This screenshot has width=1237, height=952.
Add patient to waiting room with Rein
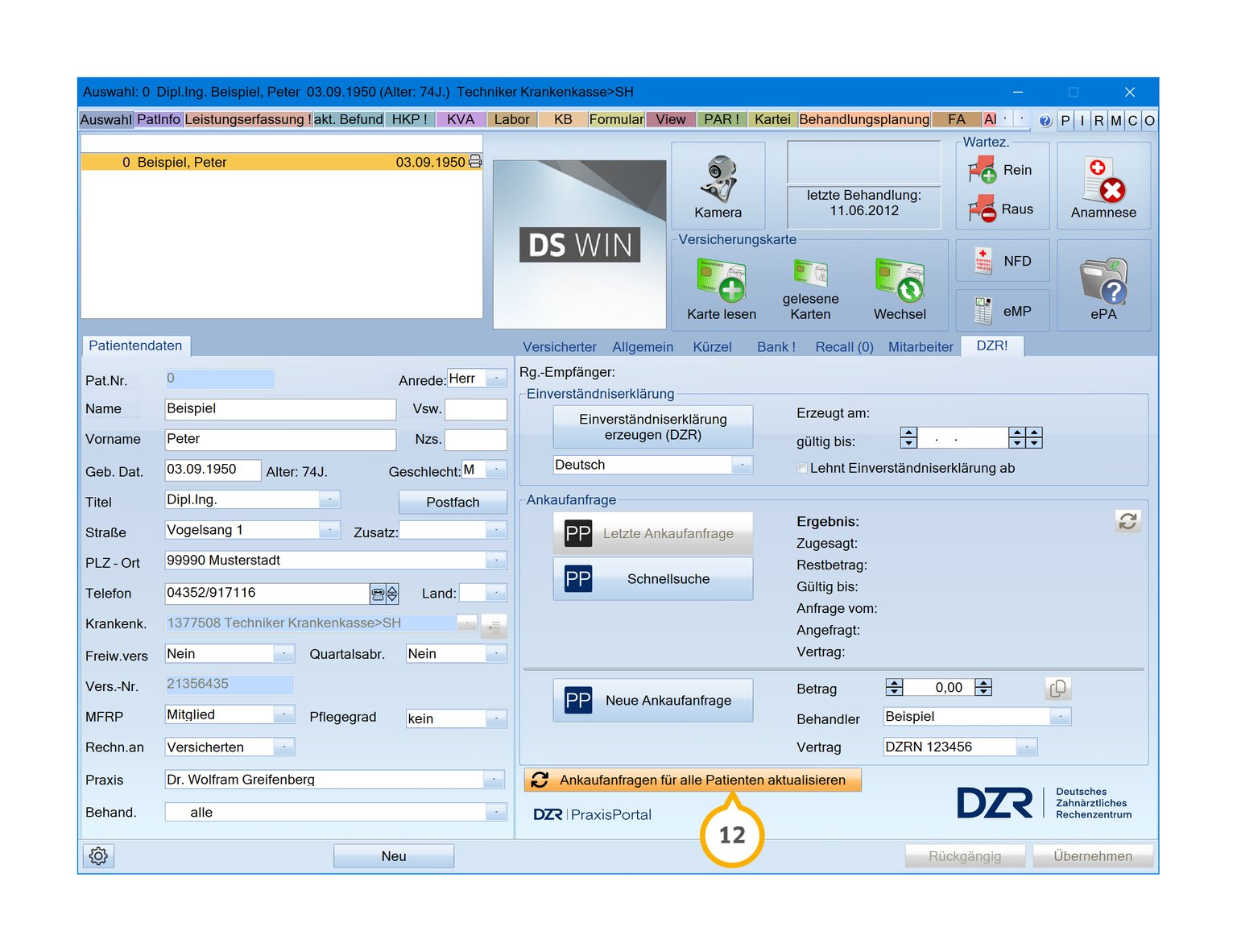[1001, 171]
